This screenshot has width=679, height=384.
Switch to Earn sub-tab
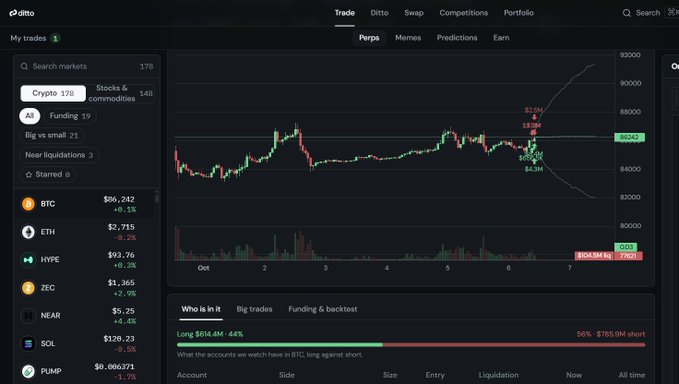(501, 38)
